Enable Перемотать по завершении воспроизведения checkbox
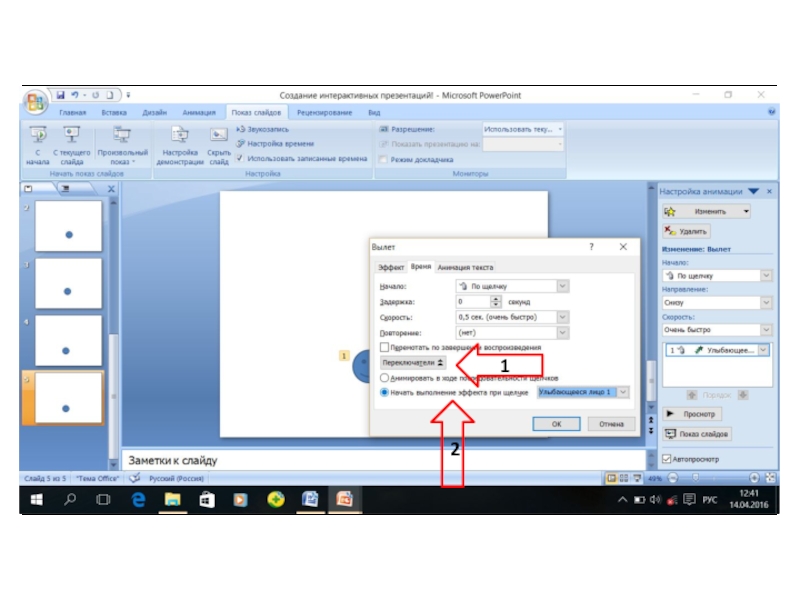The image size is (800, 600). pos(385,347)
